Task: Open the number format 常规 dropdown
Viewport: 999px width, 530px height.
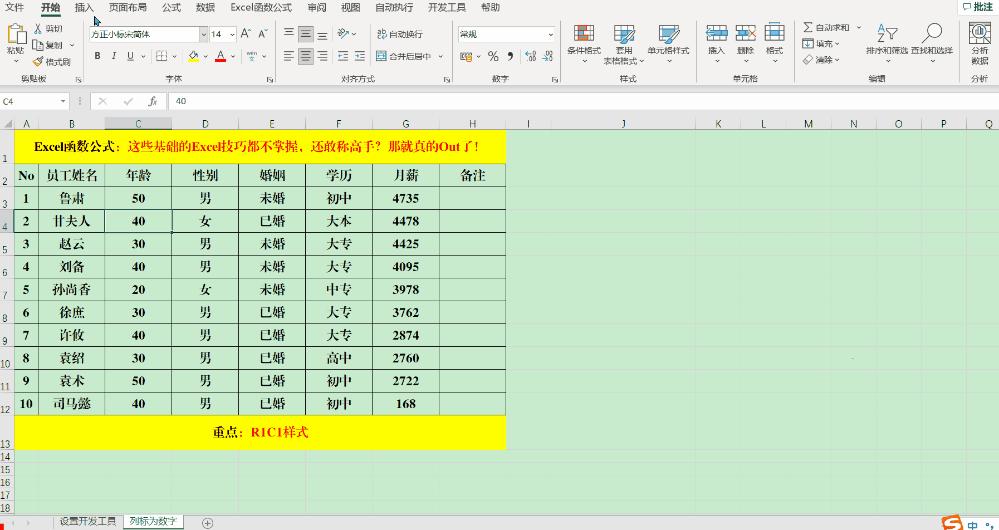Action: pos(550,34)
